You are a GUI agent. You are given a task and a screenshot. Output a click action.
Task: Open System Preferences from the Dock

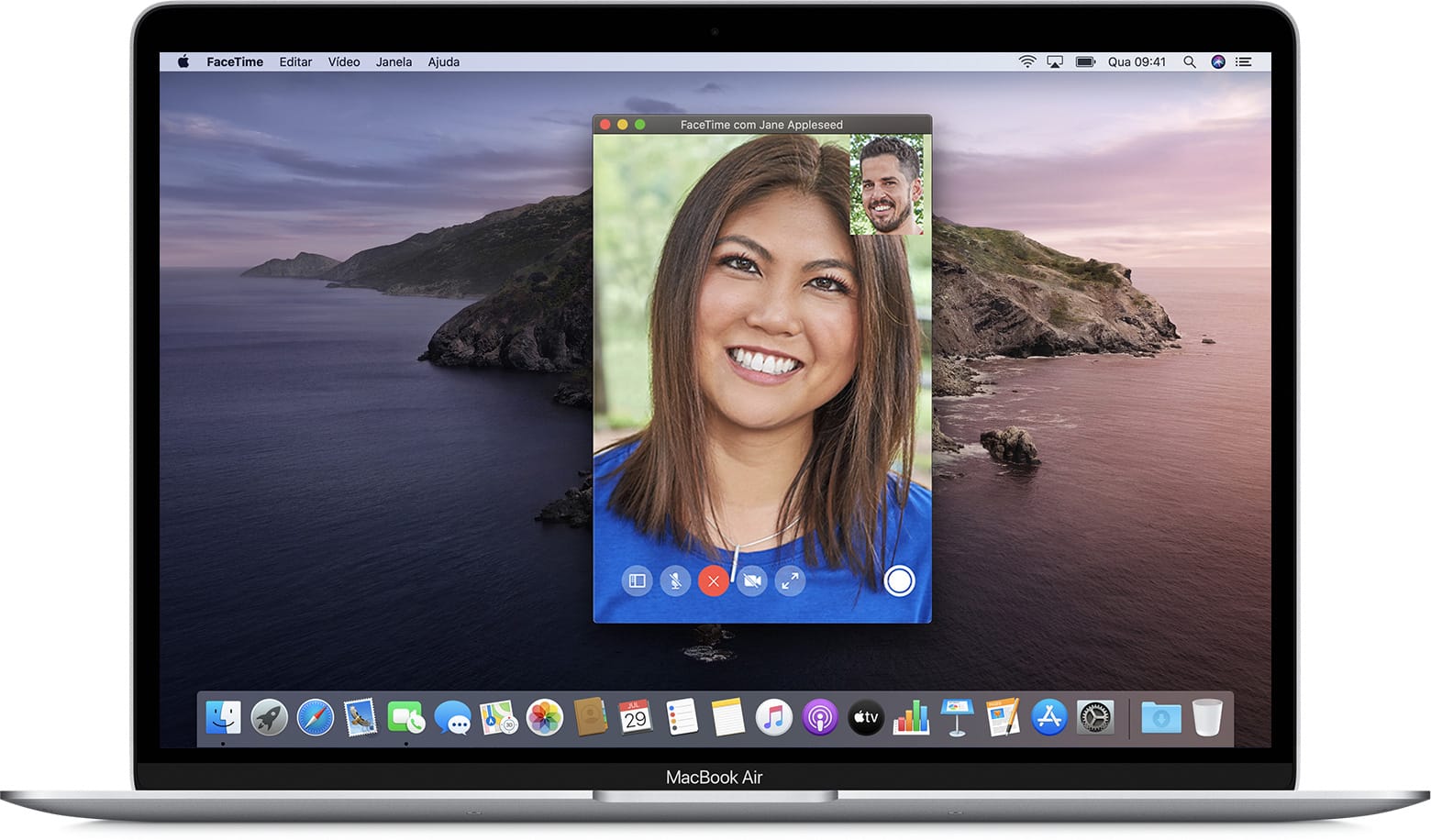coord(1094,717)
